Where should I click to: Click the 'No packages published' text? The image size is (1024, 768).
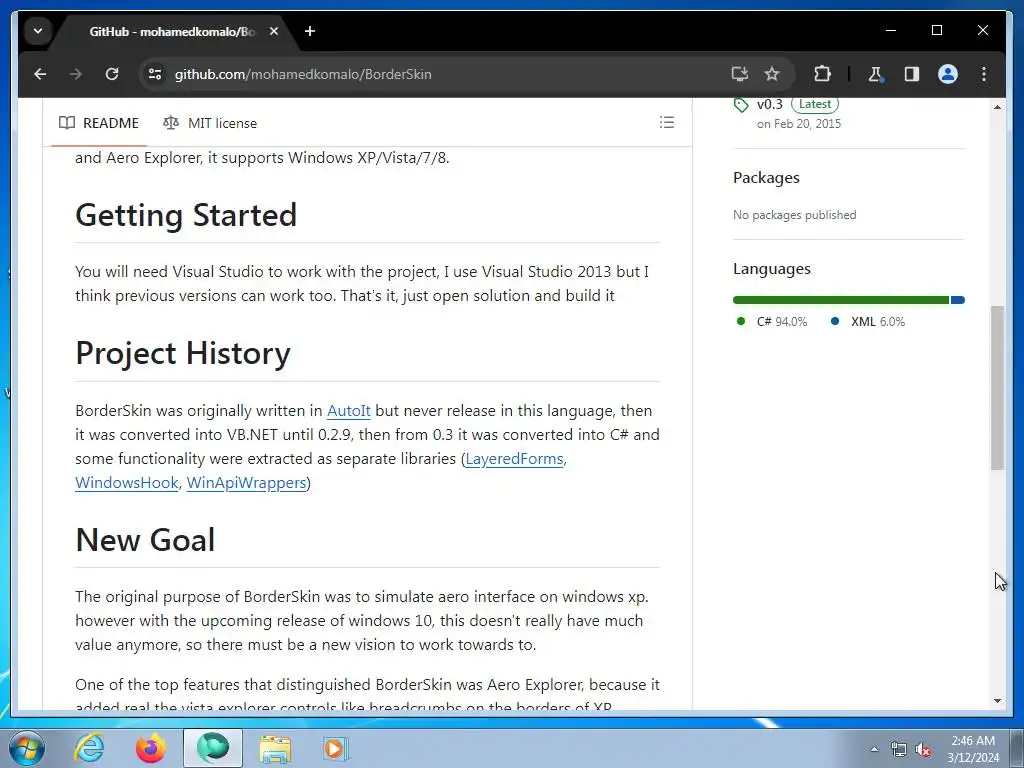794,215
